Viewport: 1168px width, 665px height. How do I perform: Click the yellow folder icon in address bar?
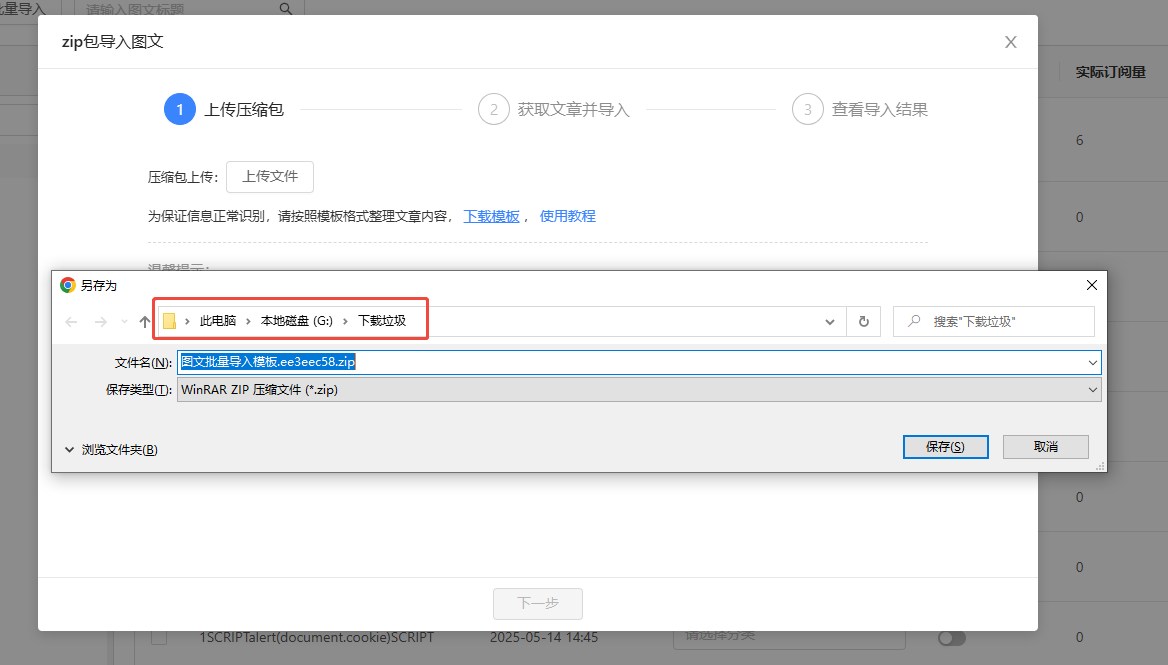(170, 321)
